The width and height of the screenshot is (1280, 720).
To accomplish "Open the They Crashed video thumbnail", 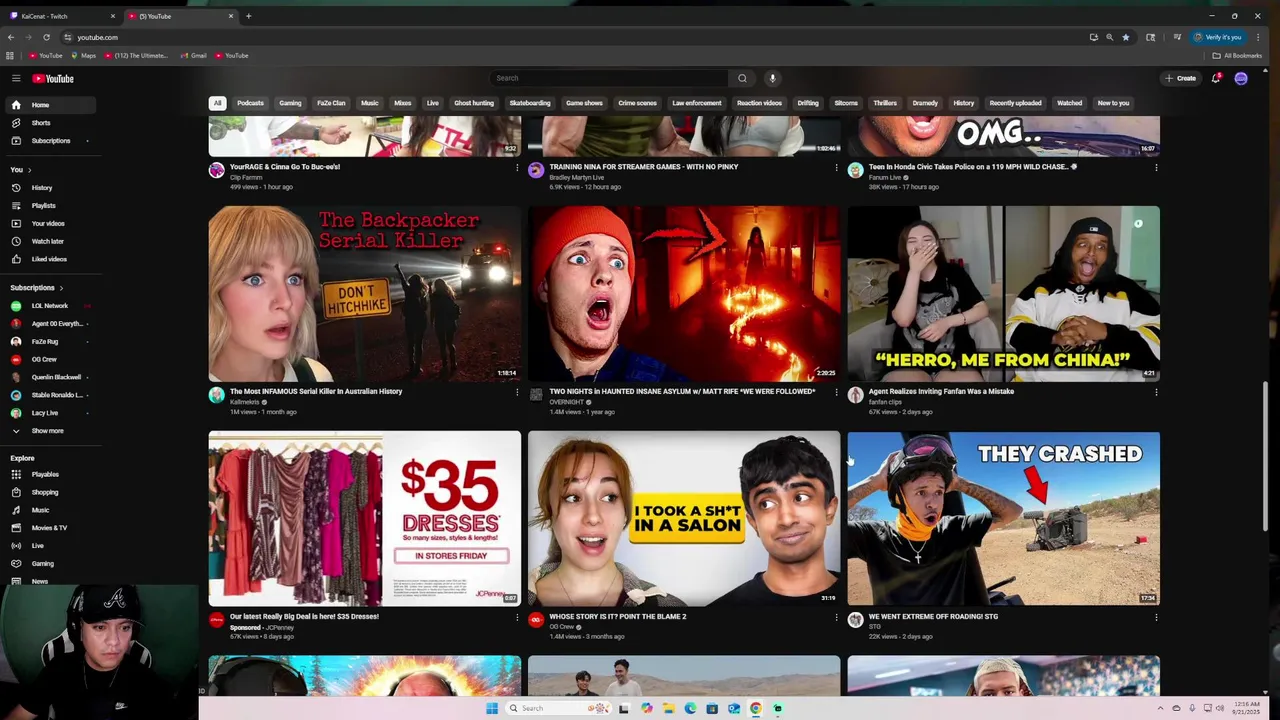I will point(1004,519).
